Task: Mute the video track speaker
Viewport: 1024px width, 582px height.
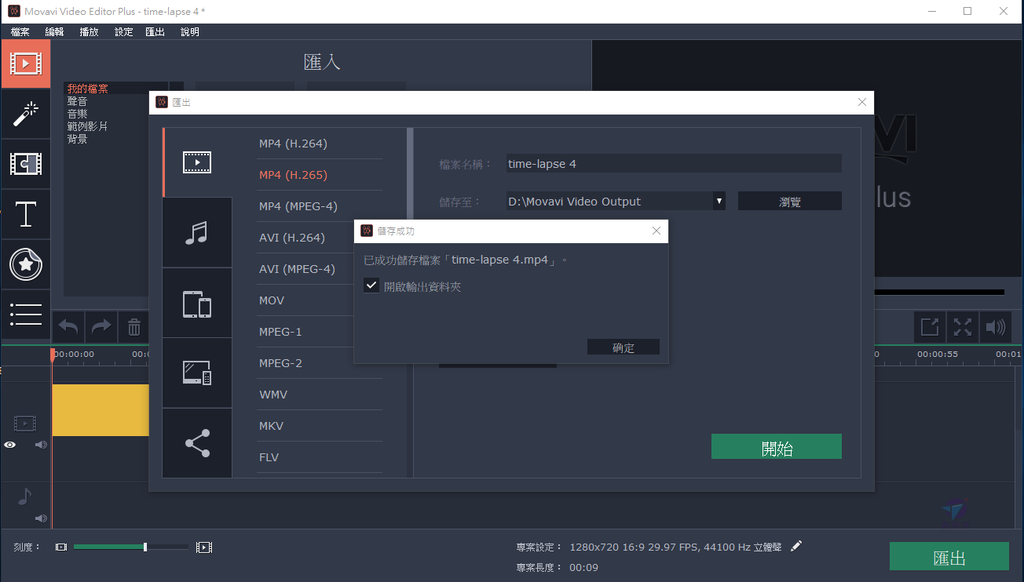Action: (40, 445)
